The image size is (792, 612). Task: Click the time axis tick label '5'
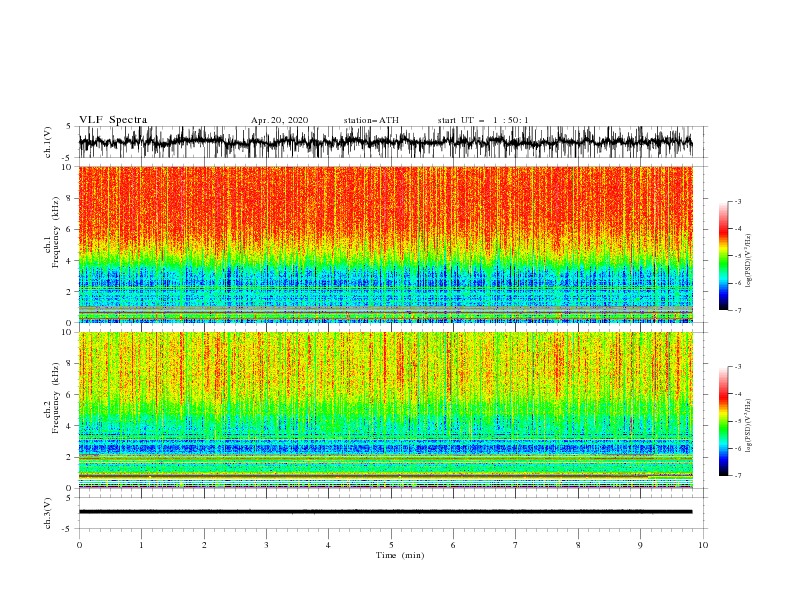(391, 545)
